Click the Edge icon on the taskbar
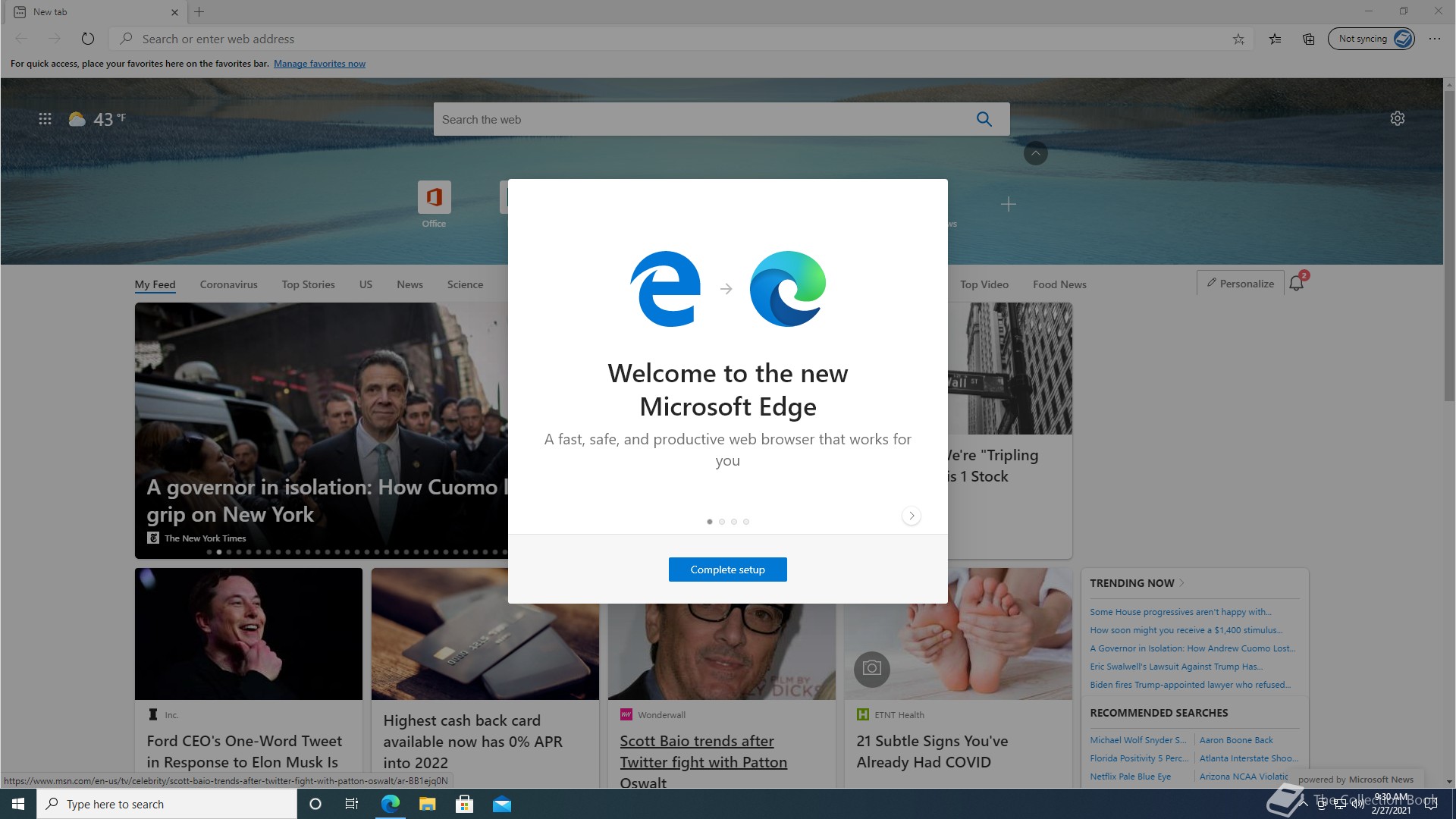The height and width of the screenshot is (819, 1456). [391, 804]
